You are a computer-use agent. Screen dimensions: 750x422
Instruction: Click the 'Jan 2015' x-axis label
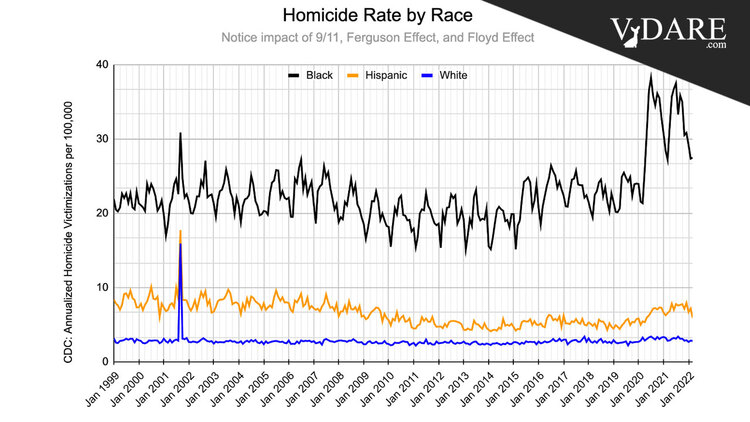click(502, 388)
